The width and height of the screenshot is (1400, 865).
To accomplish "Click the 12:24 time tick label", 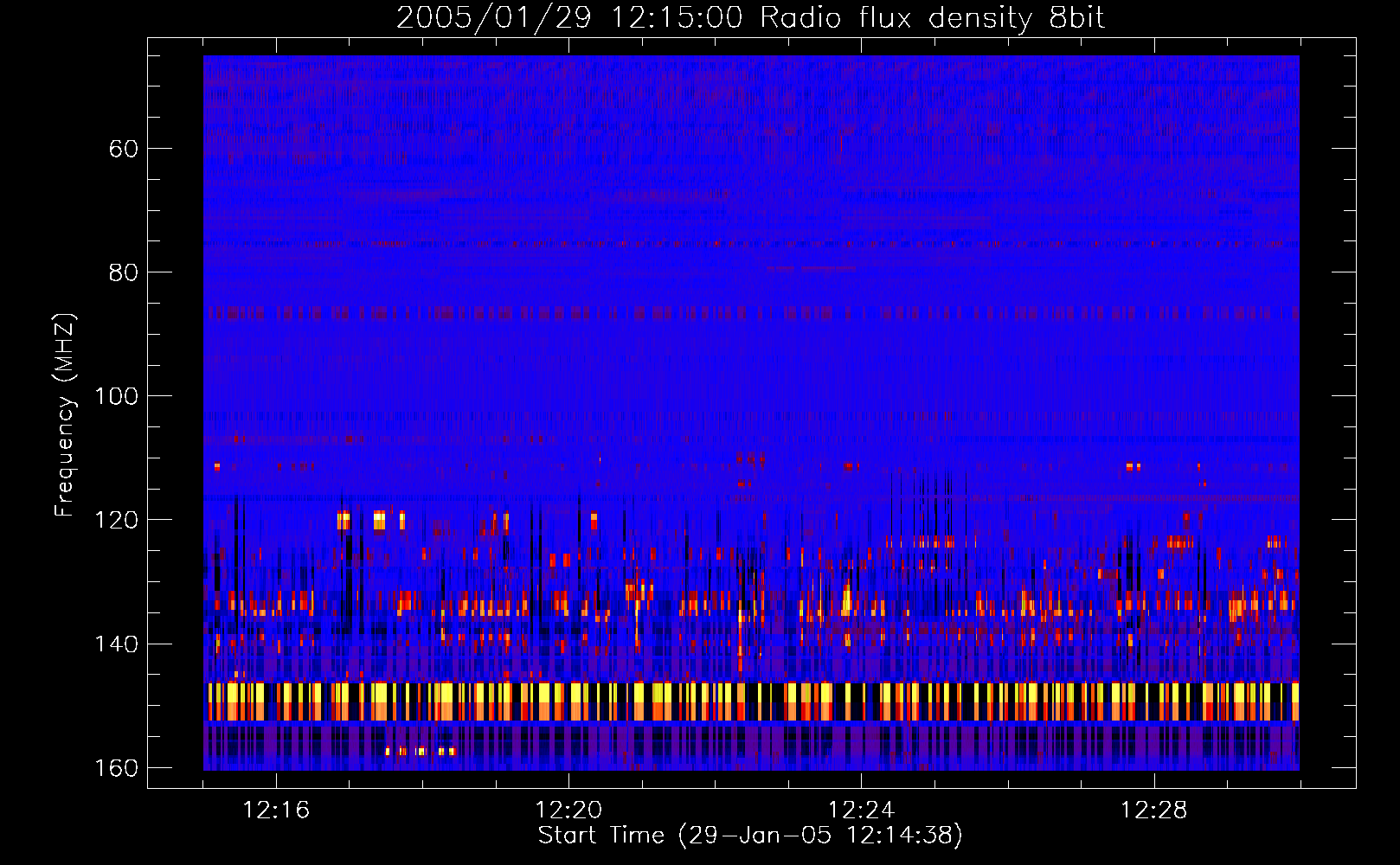I will pos(861,811).
